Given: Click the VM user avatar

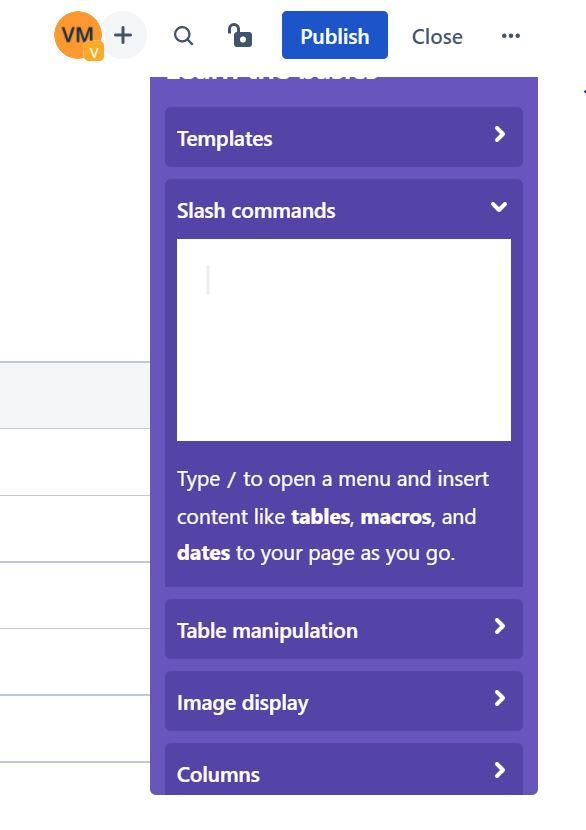Looking at the screenshot, I should pyautogui.click(x=78, y=35).
